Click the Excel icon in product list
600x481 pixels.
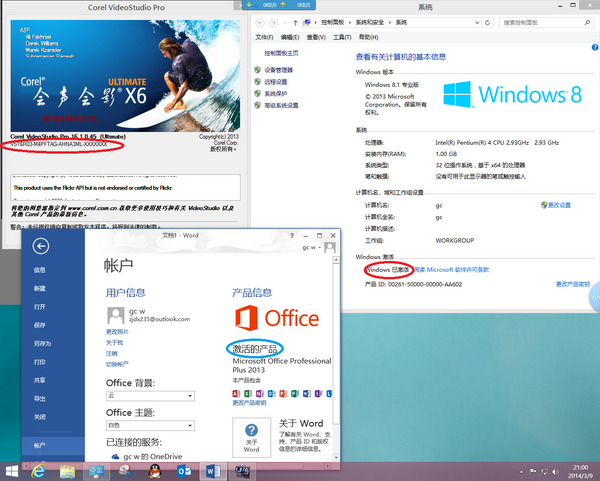coord(248,393)
